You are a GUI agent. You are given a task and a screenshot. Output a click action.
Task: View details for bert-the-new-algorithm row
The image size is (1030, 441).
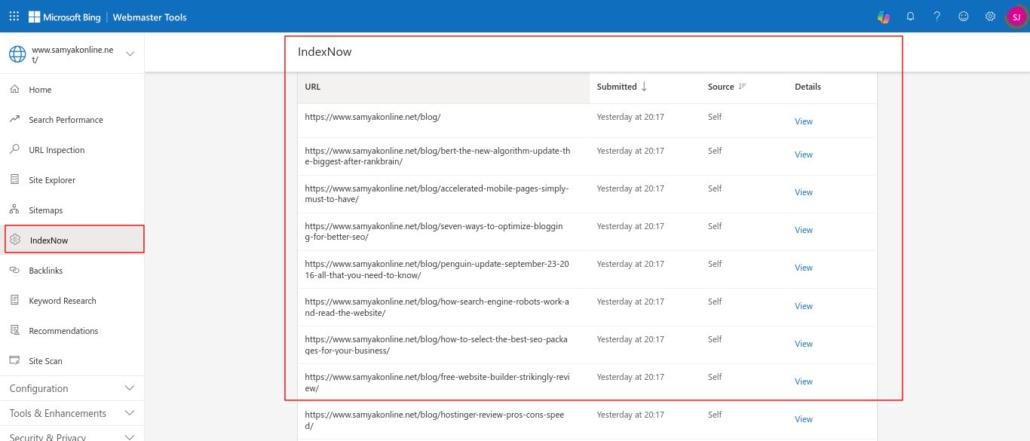[x=803, y=154]
